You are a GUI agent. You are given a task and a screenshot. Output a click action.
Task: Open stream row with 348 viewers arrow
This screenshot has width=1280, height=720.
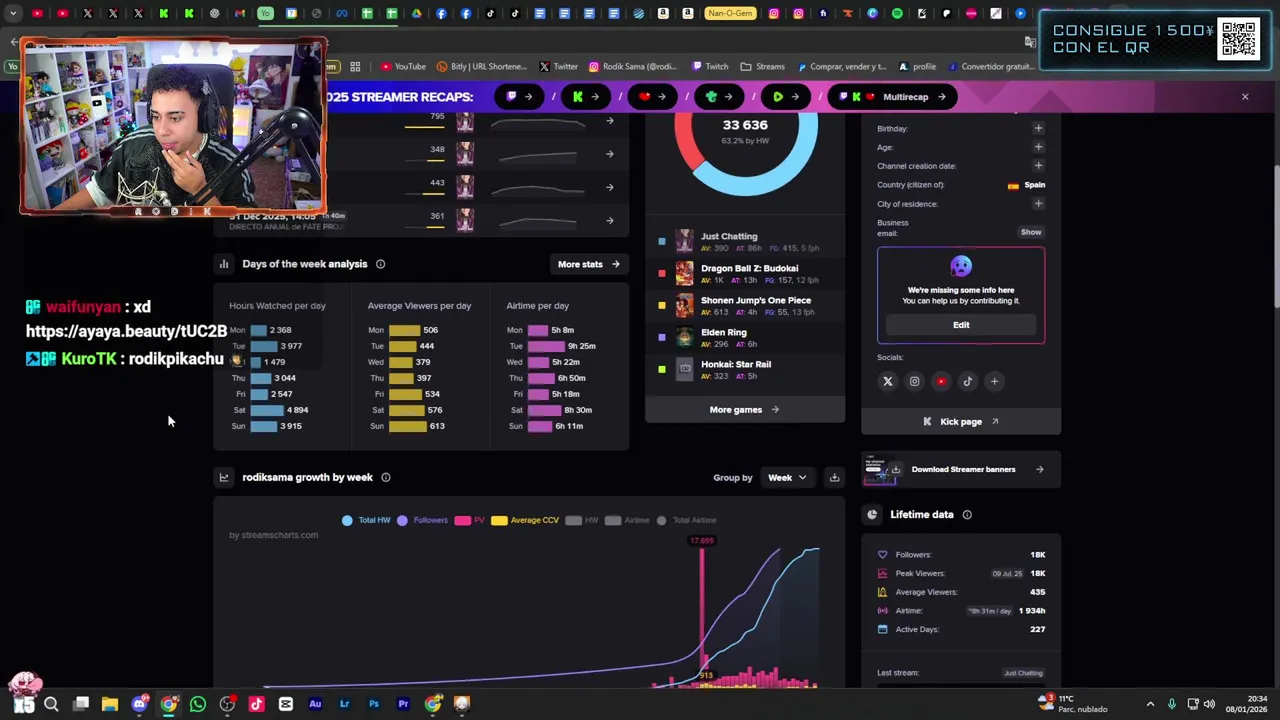tap(610, 154)
